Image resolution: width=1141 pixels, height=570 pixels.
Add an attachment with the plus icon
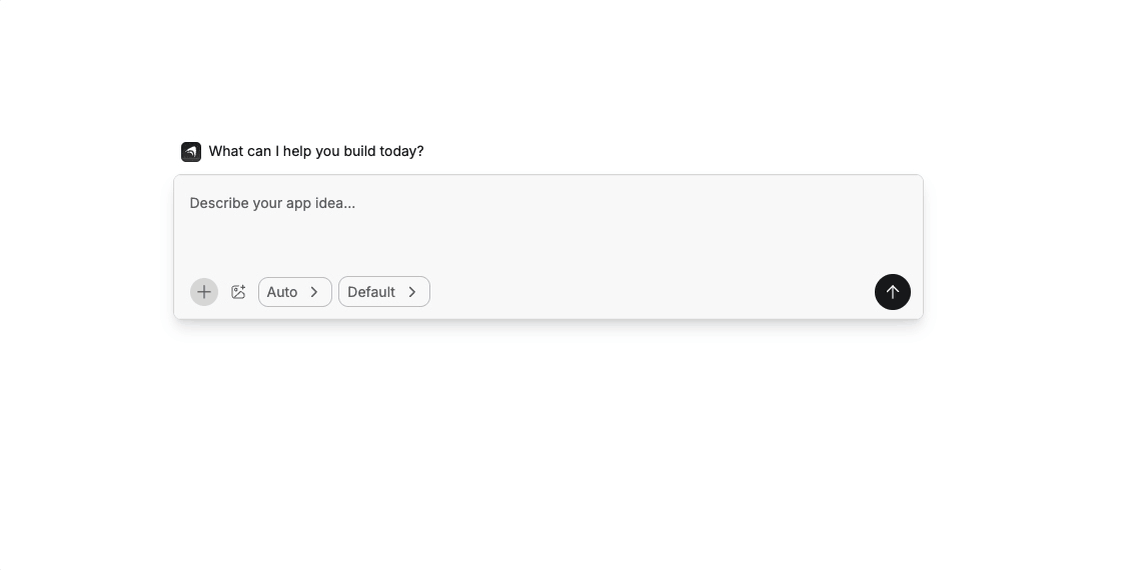click(x=204, y=292)
